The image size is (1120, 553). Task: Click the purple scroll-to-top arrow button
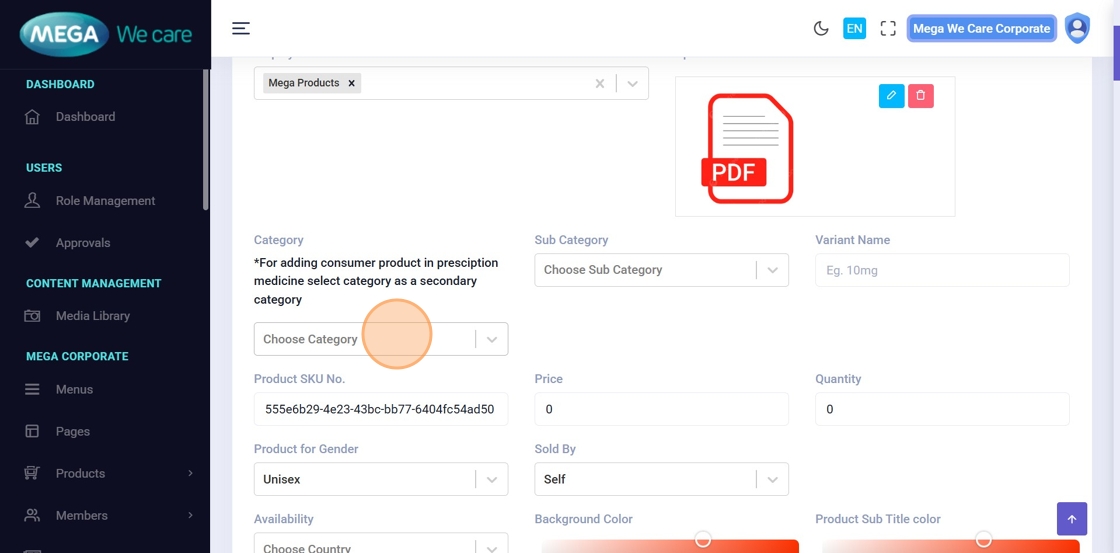point(1071,519)
